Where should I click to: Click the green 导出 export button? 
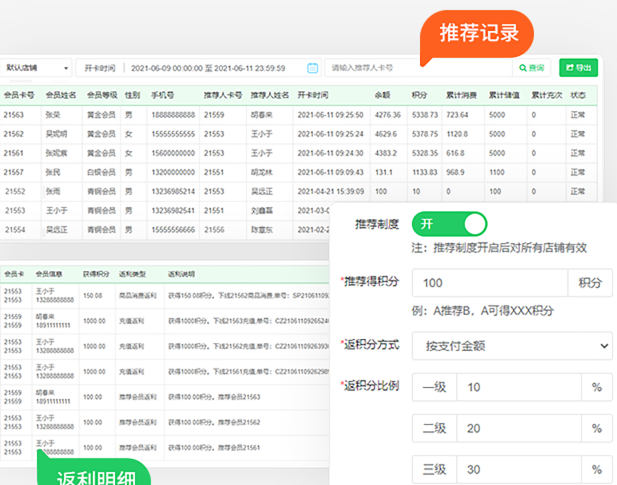coord(578,68)
